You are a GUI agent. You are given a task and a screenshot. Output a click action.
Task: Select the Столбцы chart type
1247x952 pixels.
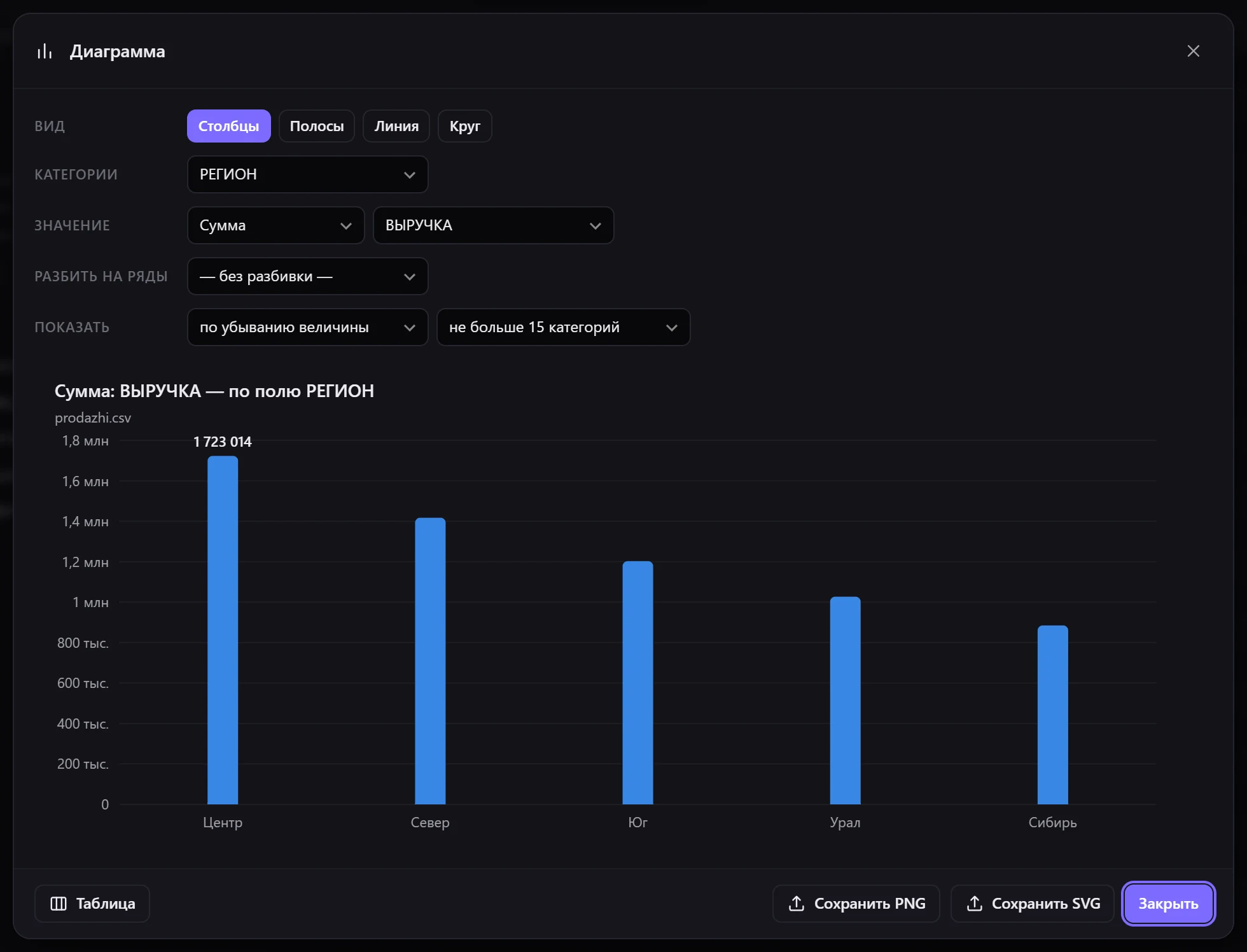228,126
